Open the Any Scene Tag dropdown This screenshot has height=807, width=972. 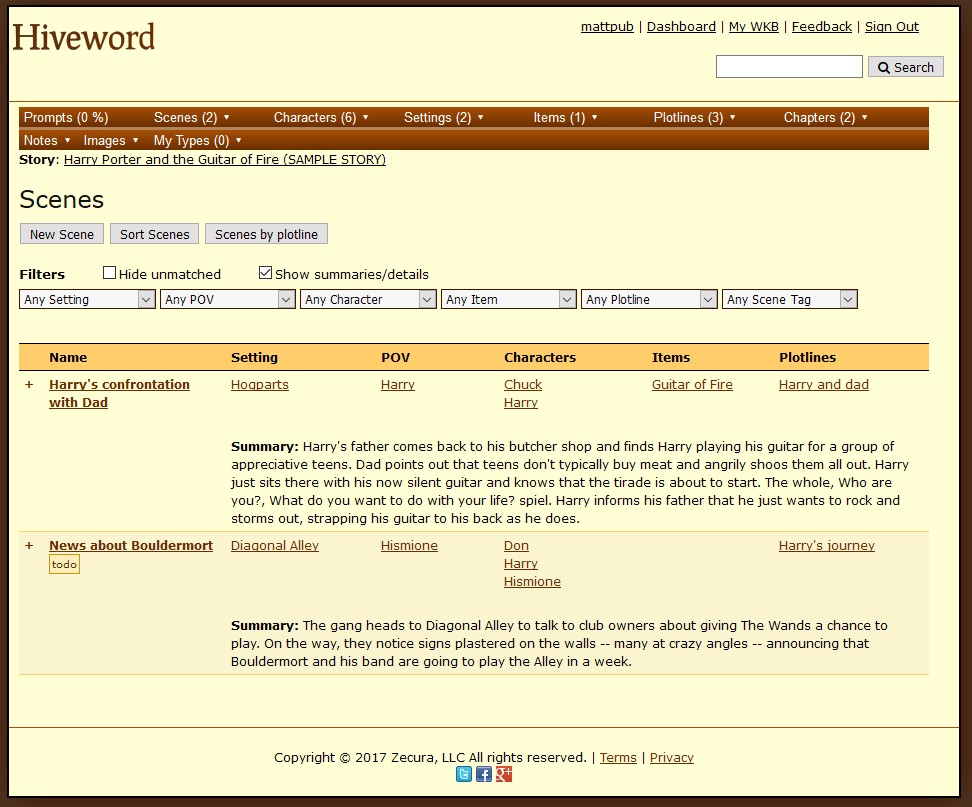pos(789,299)
